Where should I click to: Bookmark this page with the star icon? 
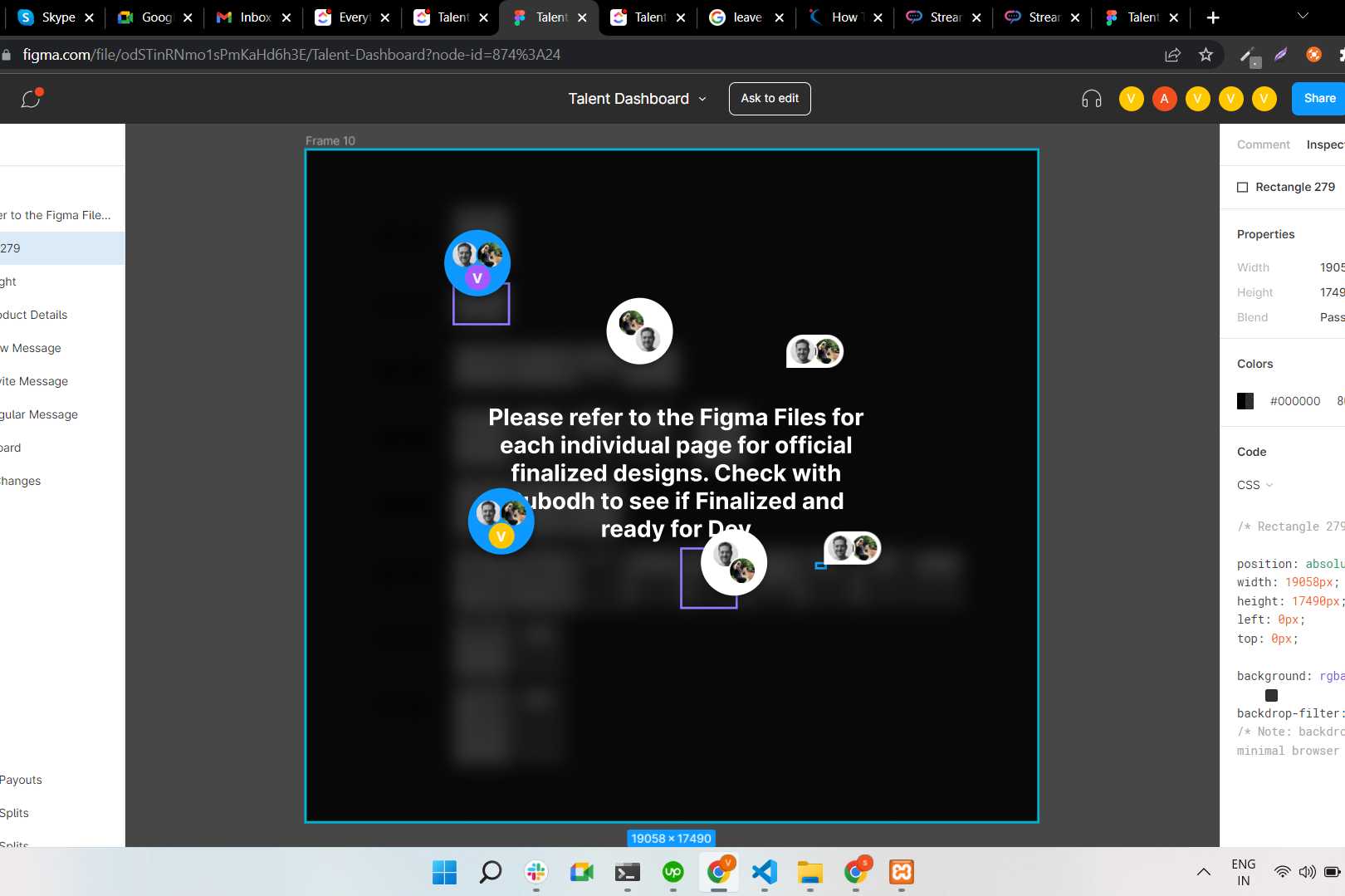(x=1206, y=55)
